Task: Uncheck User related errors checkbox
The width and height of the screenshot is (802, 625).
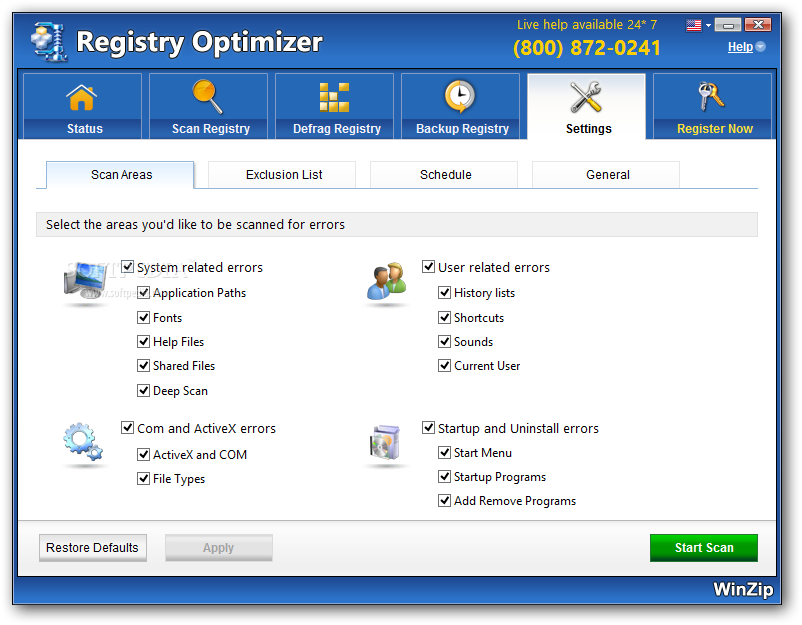Action: [429, 266]
